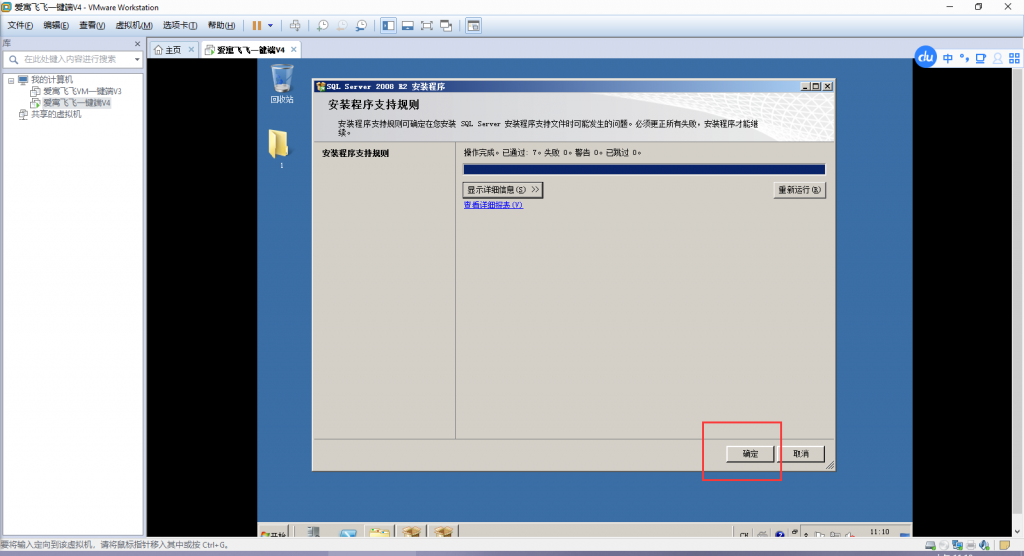Select 我的计算机 in the library tree
The width and height of the screenshot is (1024, 556).
tap(52, 80)
